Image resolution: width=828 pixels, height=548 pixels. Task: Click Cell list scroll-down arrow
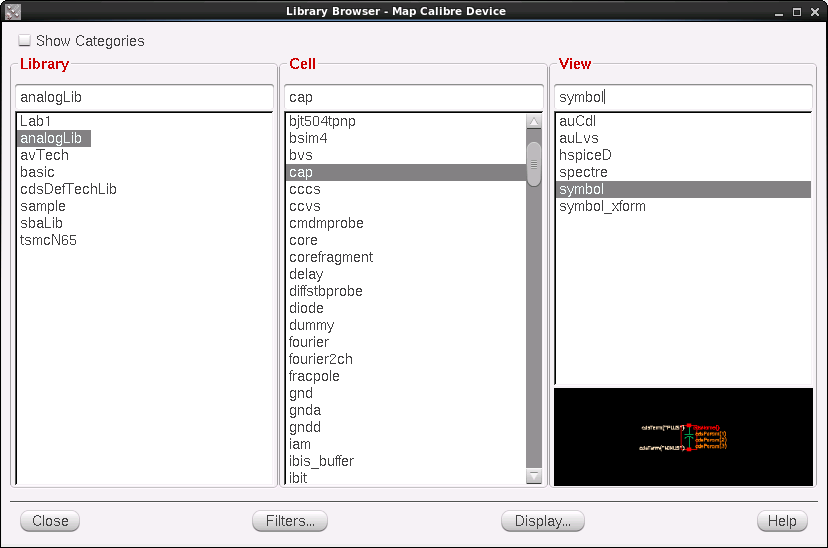pyautogui.click(x=534, y=476)
